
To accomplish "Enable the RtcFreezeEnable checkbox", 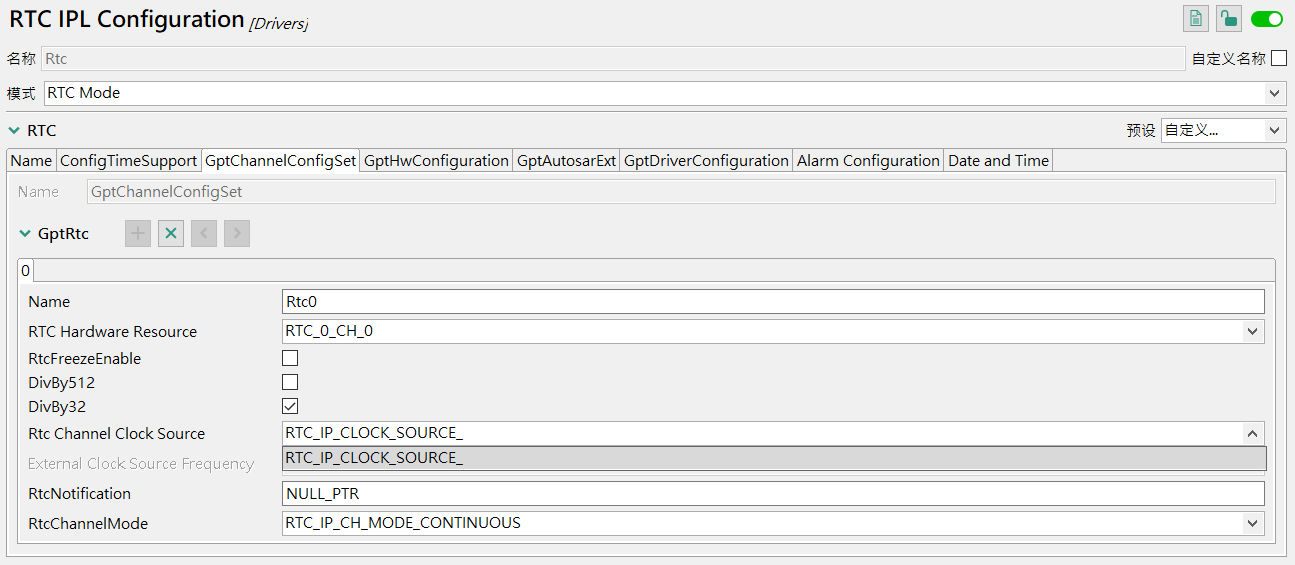I will coord(290,358).
